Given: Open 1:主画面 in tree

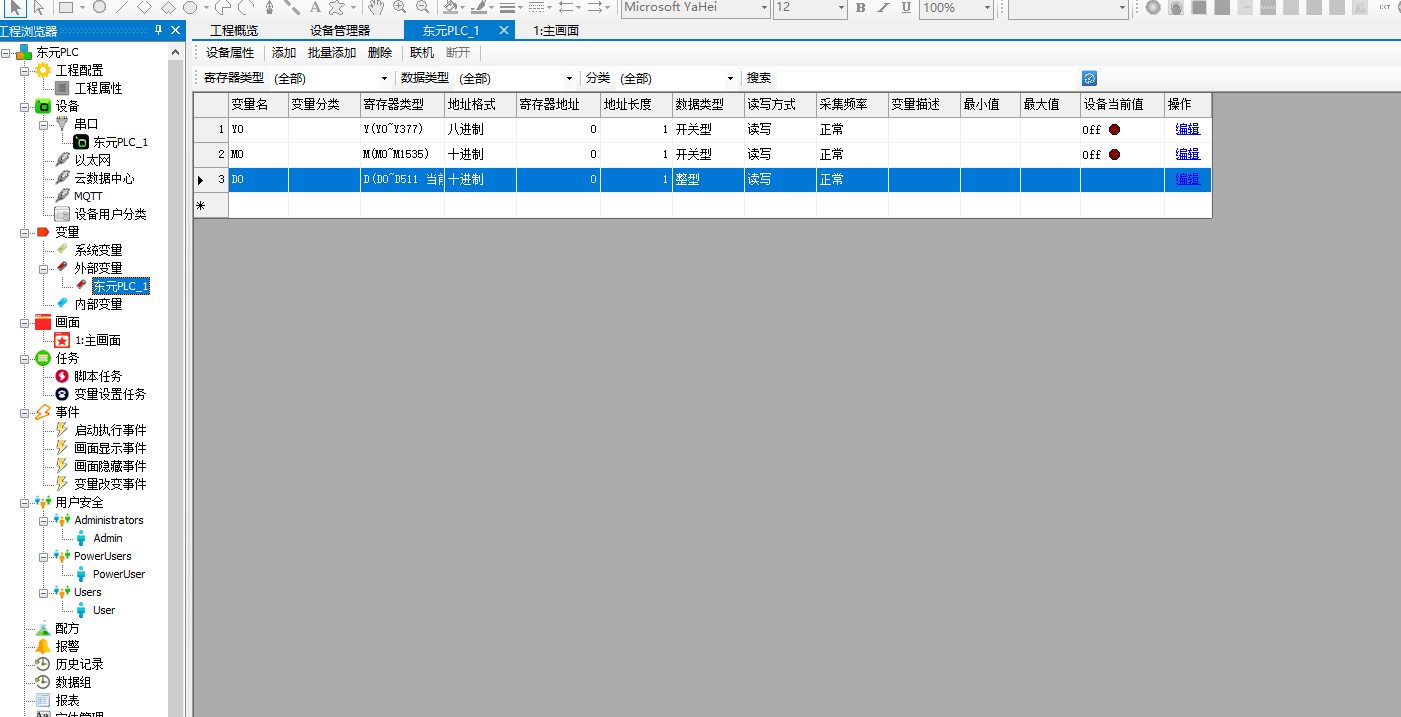Looking at the screenshot, I should pyautogui.click(x=97, y=340).
